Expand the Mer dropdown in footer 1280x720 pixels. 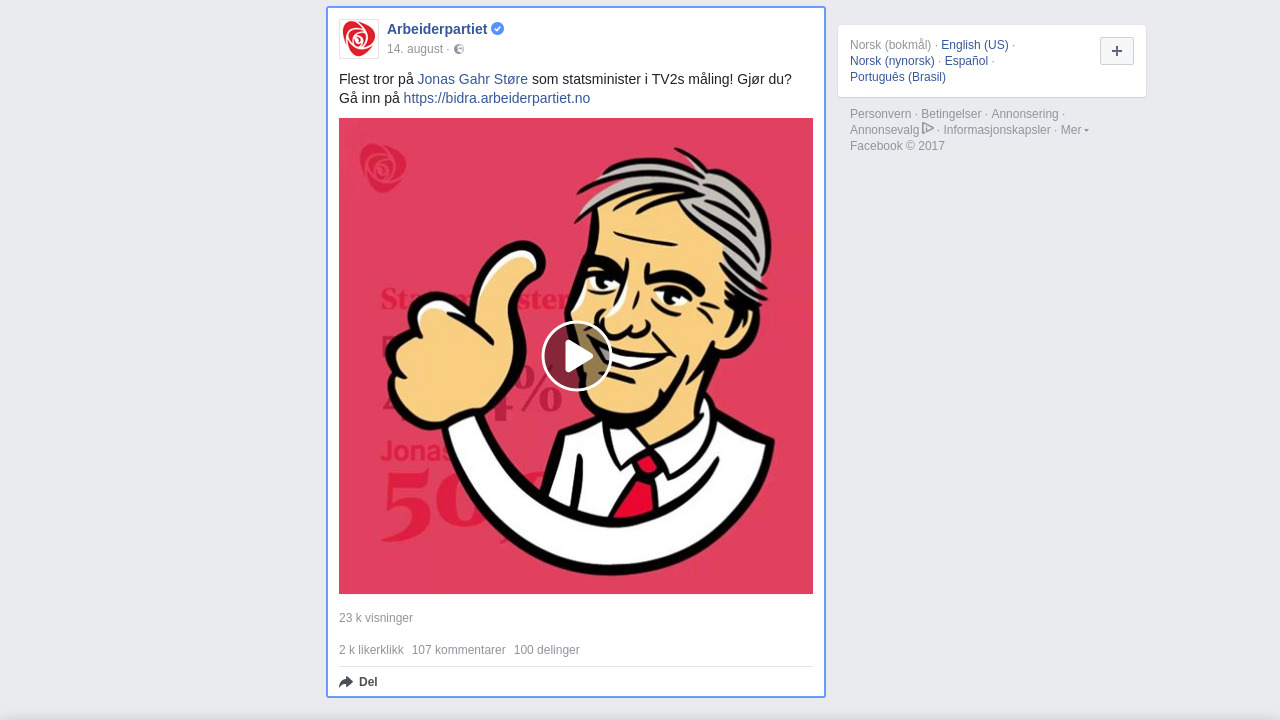[1074, 130]
